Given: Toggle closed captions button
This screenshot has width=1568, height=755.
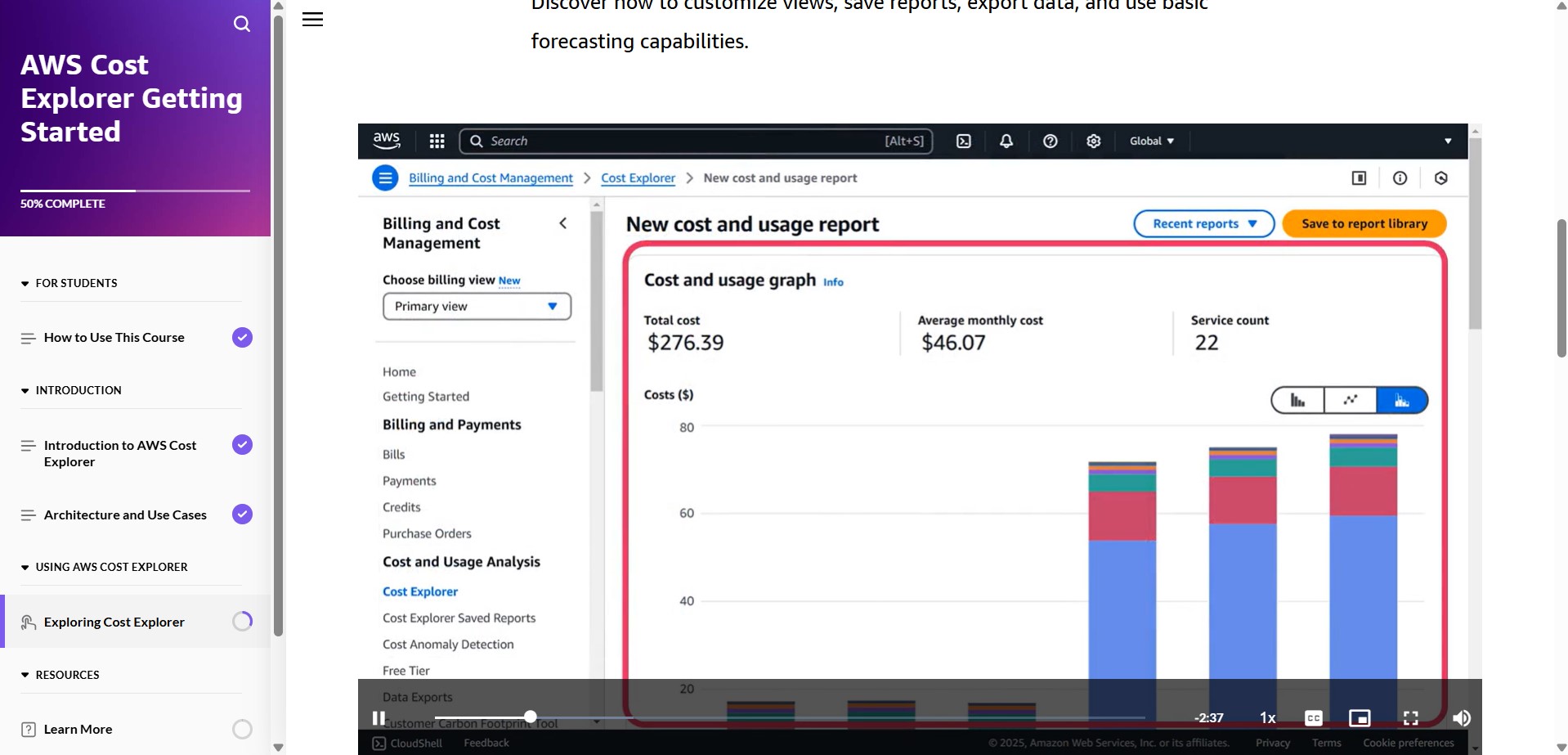Looking at the screenshot, I should click(1314, 718).
